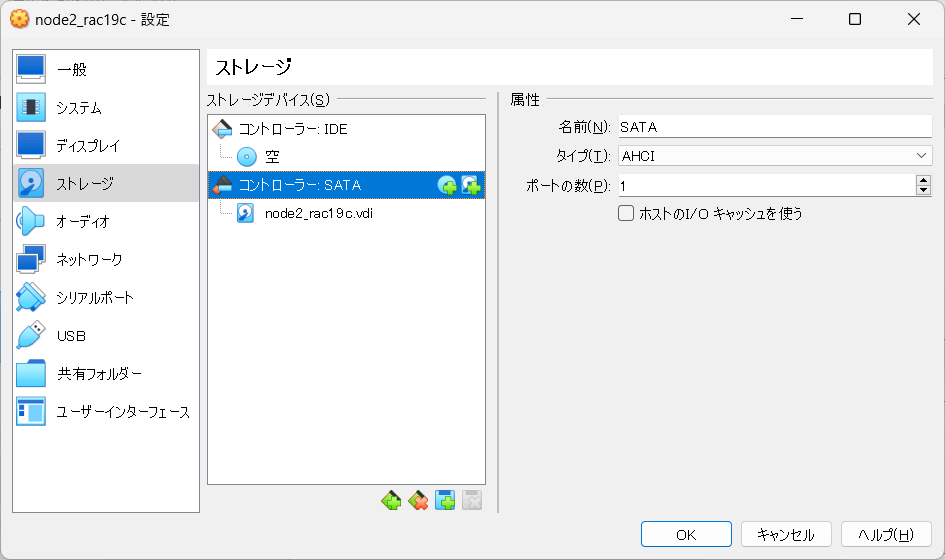The width and height of the screenshot is (945, 560).
Task: Click the greyed-out remove attachment icon
Action: coord(472,500)
